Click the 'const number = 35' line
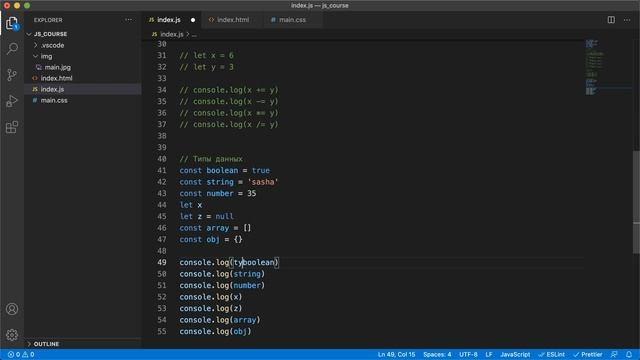 [x=218, y=193]
